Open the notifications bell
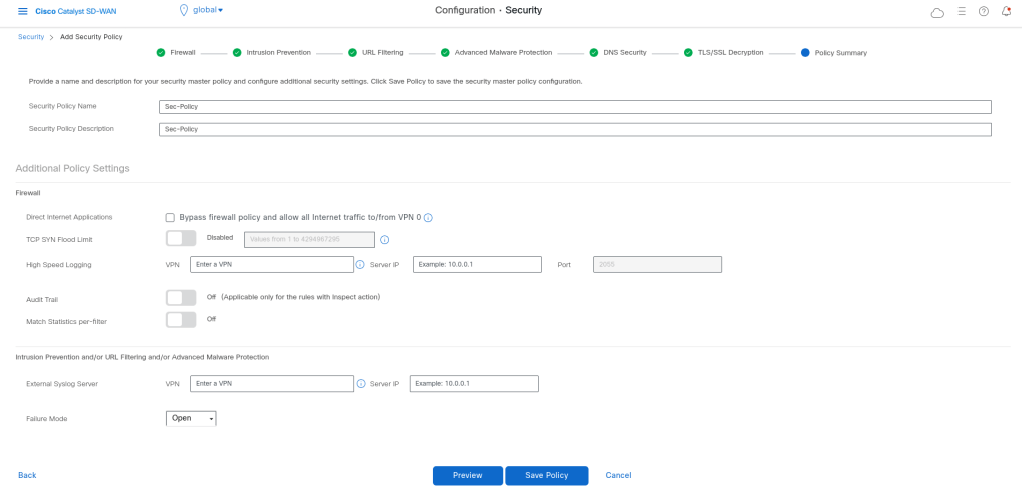Screen dimensions: 1022x493 tap(1006, 11)
